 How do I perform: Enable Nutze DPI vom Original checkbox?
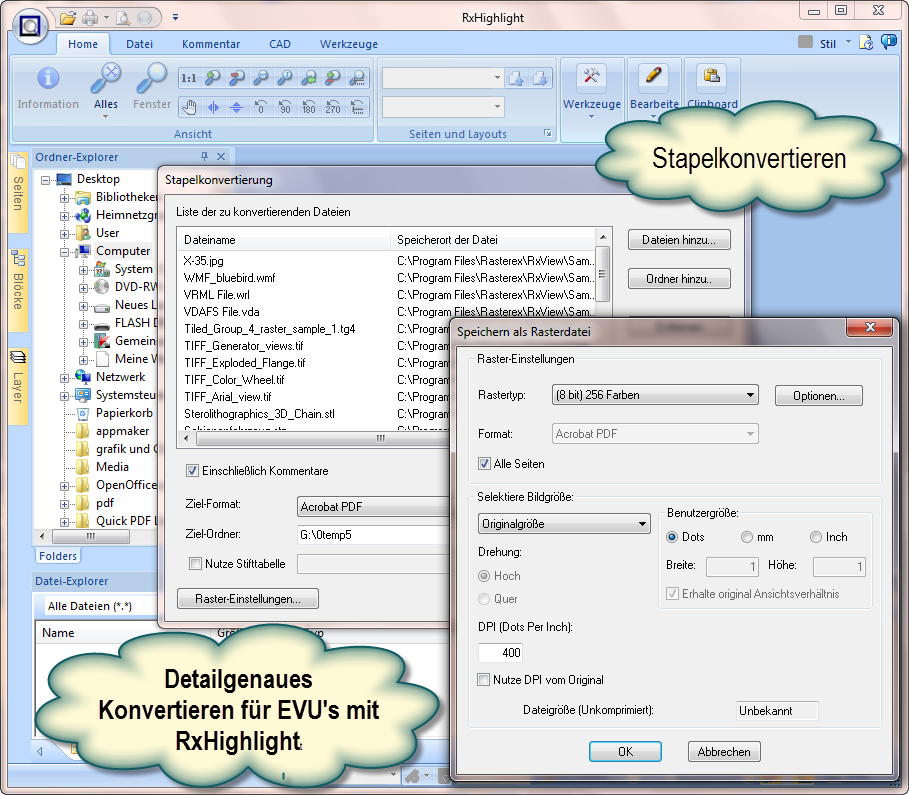484,680
